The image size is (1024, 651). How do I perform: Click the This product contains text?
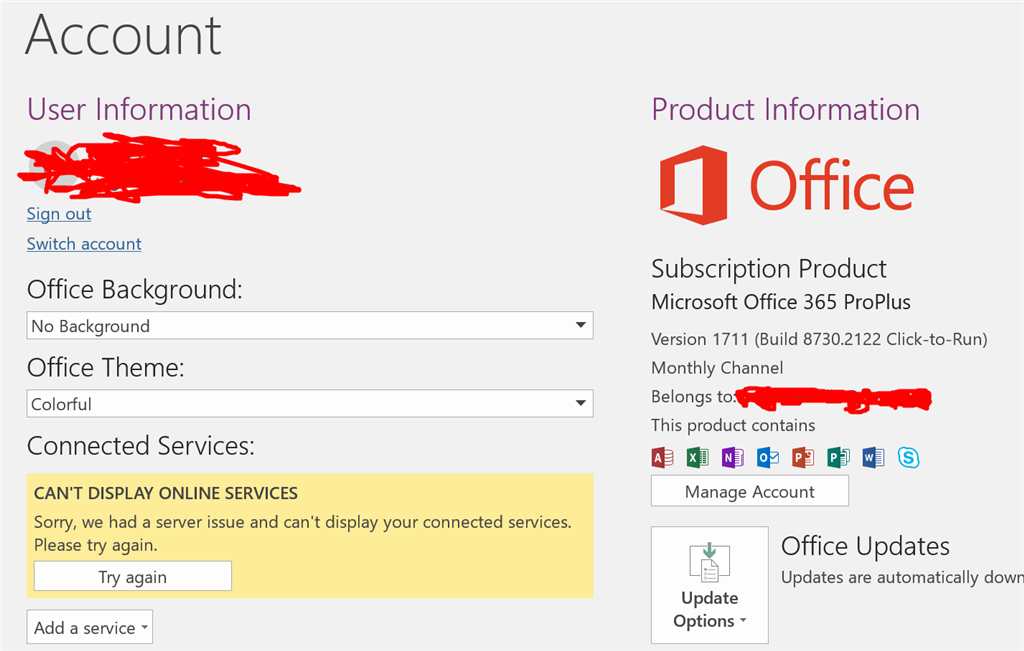click(733, 426)
